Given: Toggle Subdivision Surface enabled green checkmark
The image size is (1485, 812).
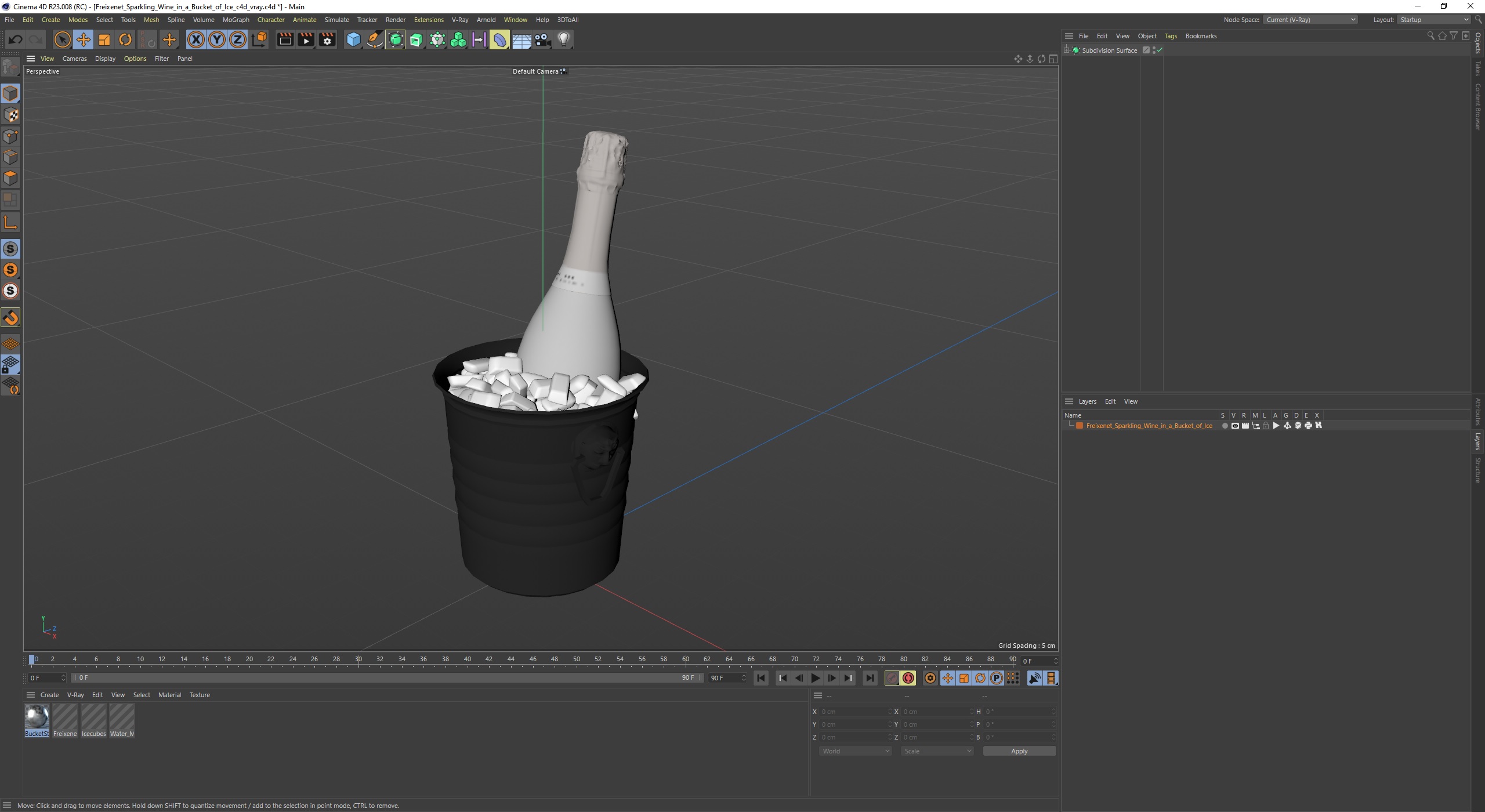Looking at the screenshot, I should (x=1160, y=50).
